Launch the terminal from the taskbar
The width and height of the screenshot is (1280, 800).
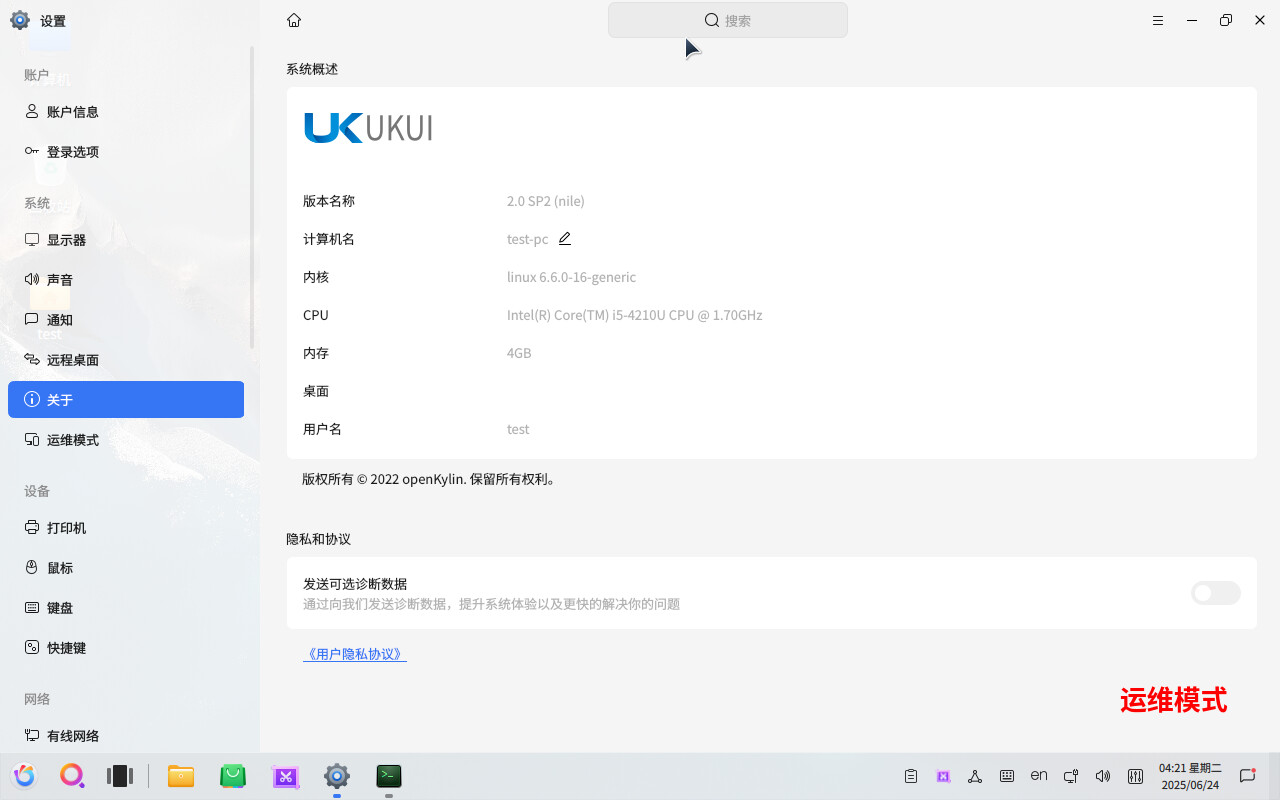(x=389, y=776)
